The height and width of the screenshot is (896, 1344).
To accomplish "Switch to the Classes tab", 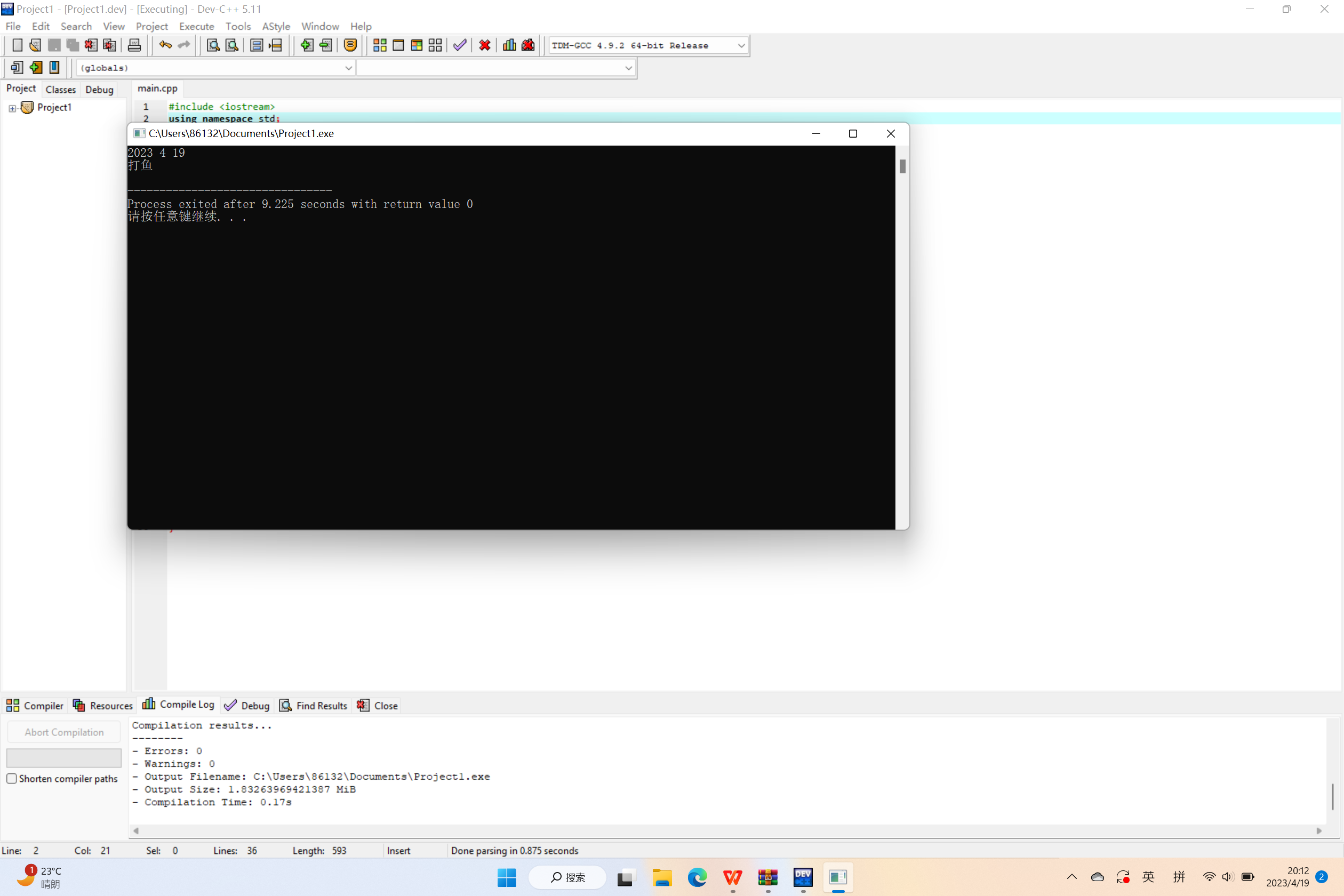I will click(61, 89).
